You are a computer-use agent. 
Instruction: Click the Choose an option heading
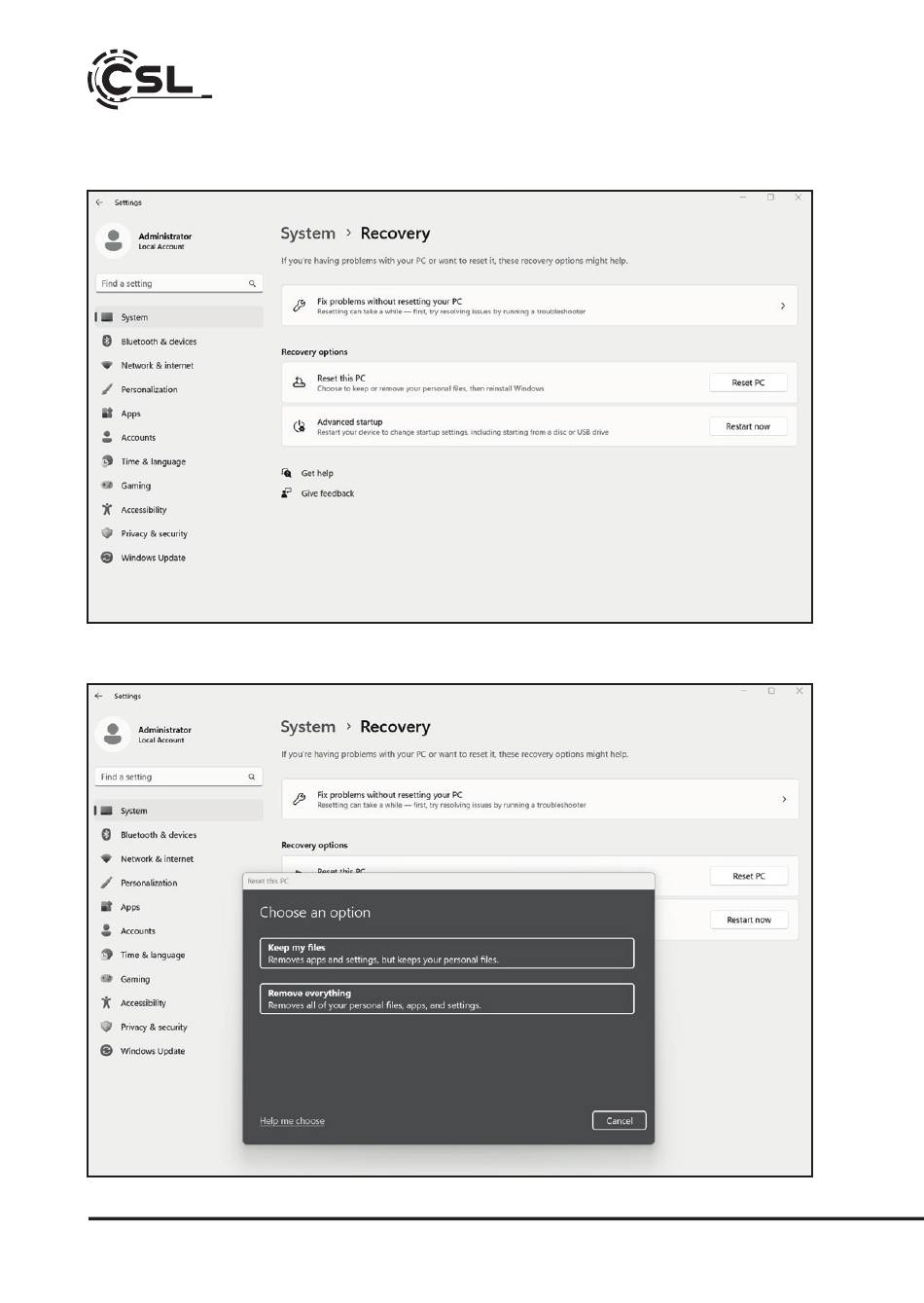coord(315,913)
